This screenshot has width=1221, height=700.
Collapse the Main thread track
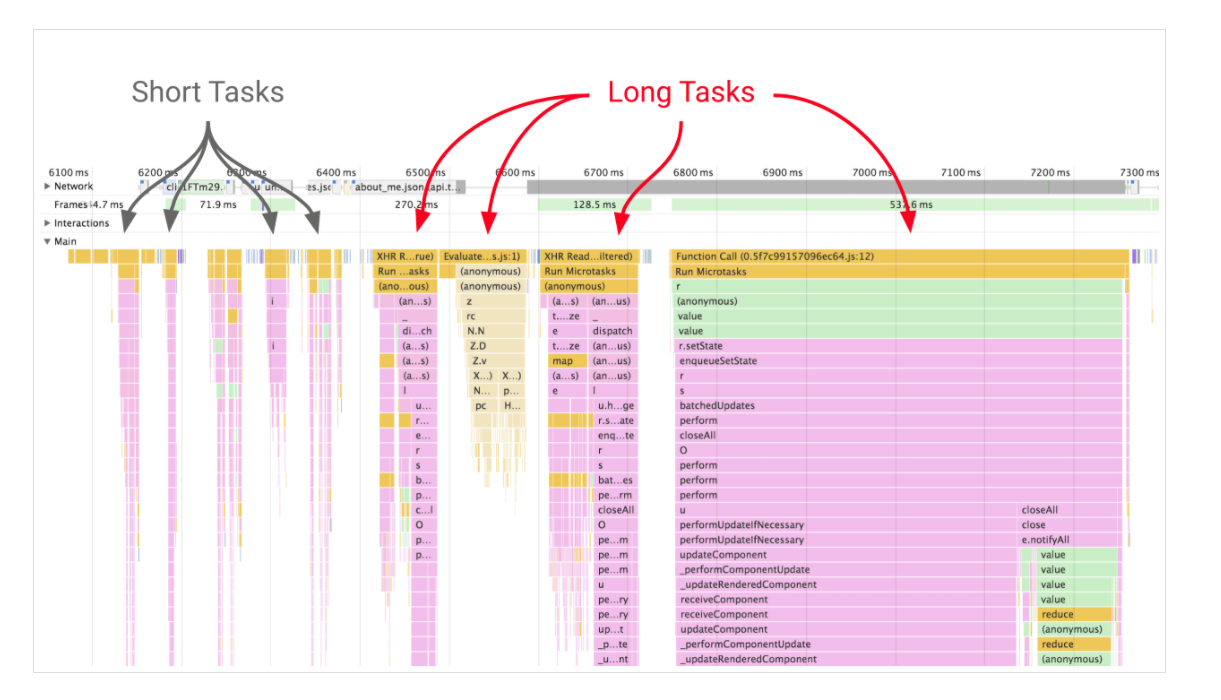(x=47, y=241)
